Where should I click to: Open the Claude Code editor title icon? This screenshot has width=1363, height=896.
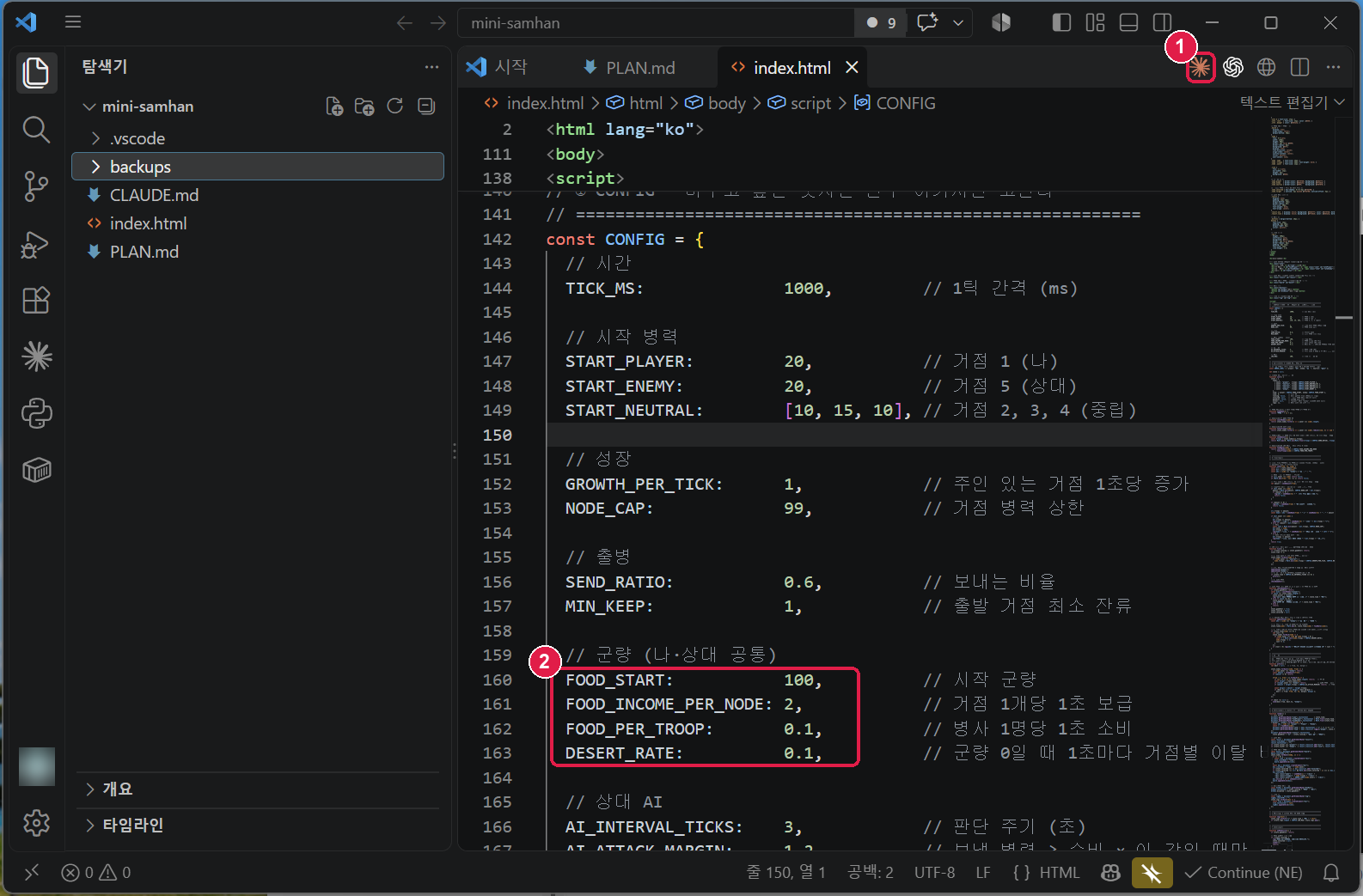[1200, 67]
